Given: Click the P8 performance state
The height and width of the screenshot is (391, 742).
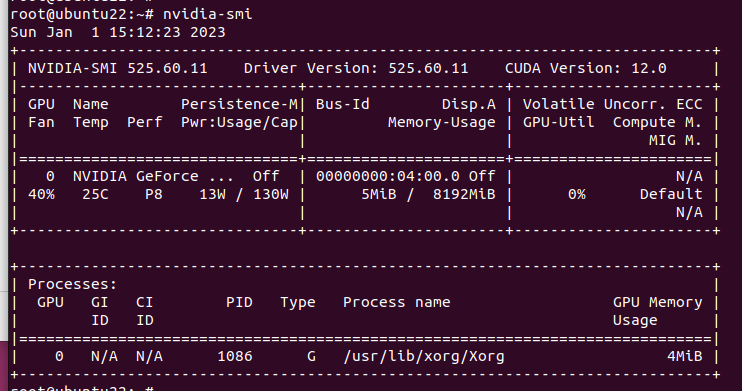Looking at the screenshot, I should tap(154, 194).
